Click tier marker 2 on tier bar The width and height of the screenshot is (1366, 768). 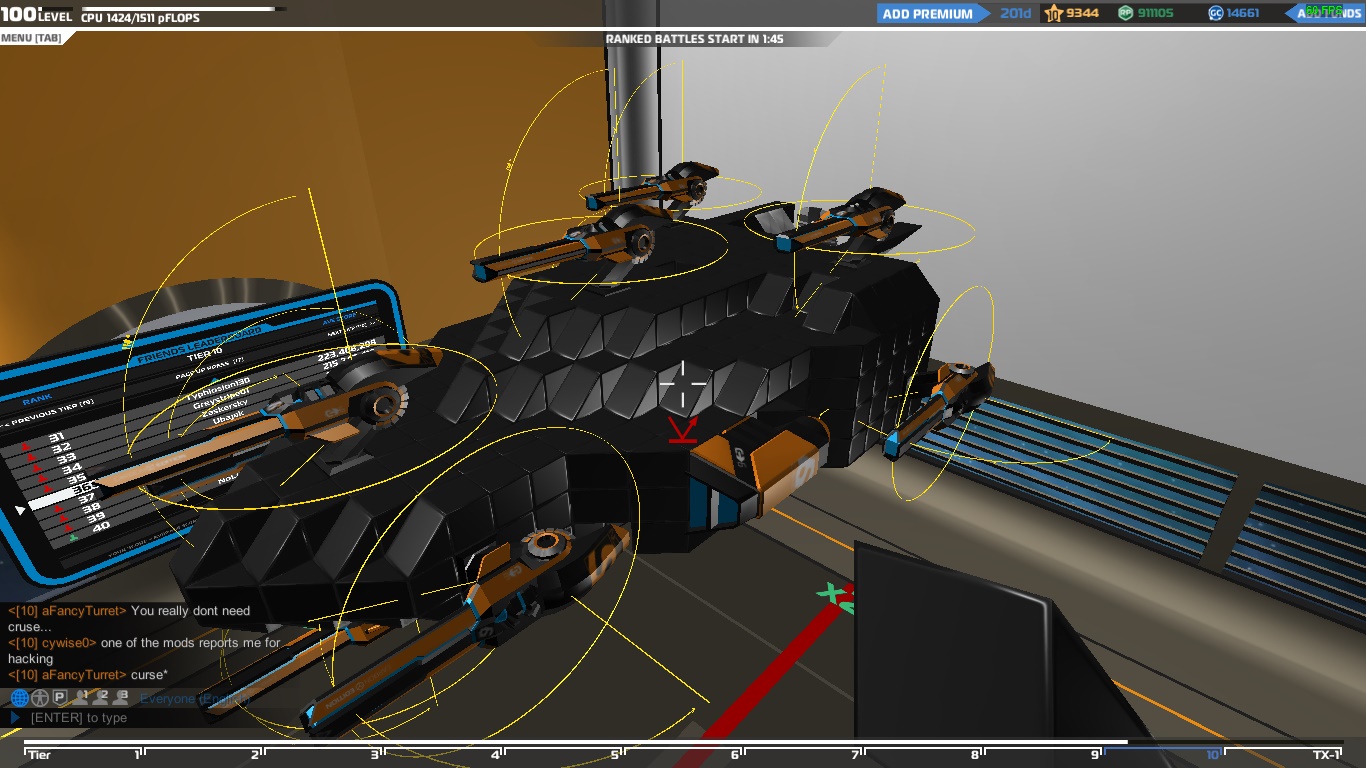point(257,754)
